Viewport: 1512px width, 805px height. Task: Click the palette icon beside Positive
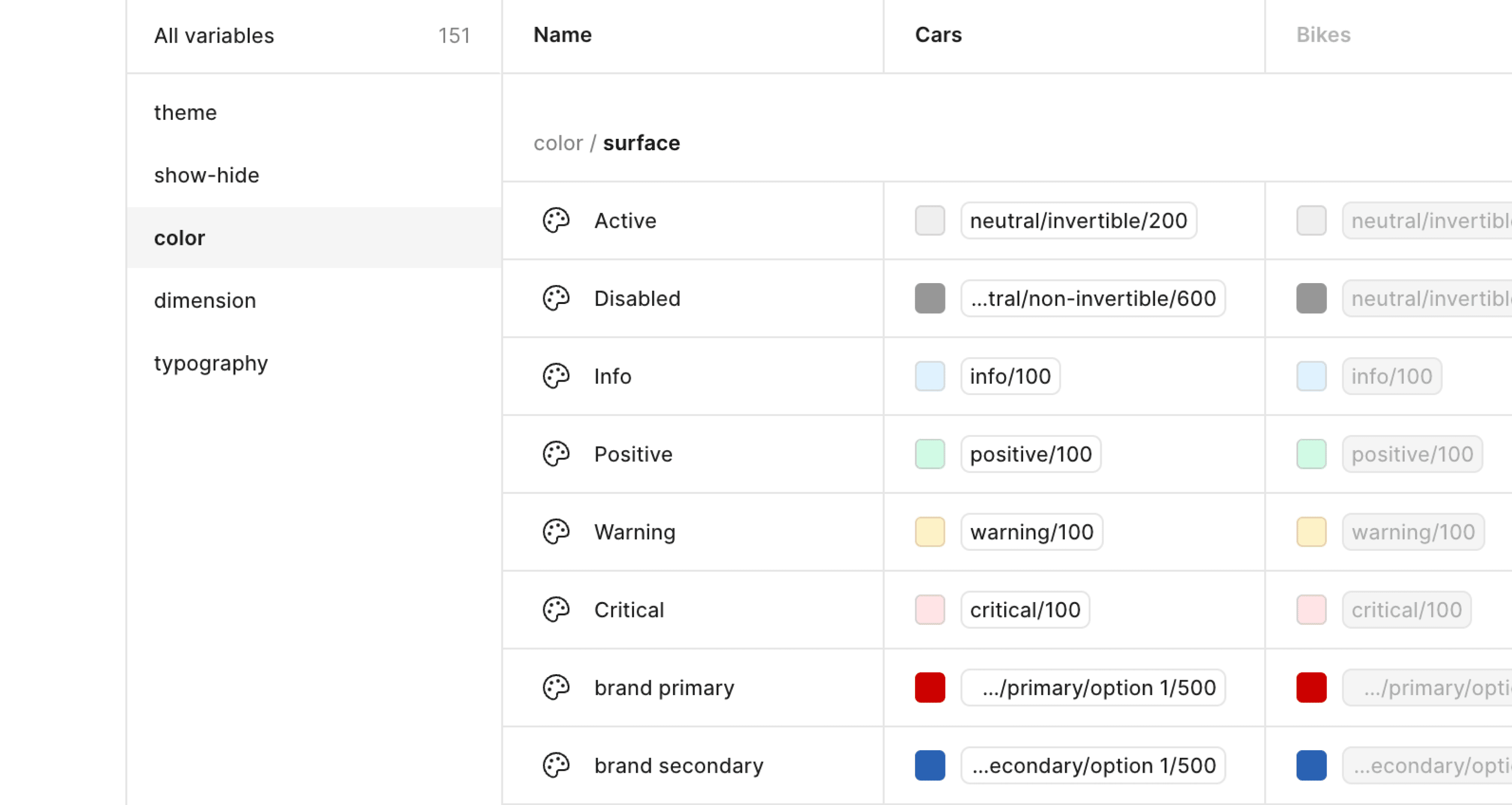pyautogui.click(x=555, y=454)
